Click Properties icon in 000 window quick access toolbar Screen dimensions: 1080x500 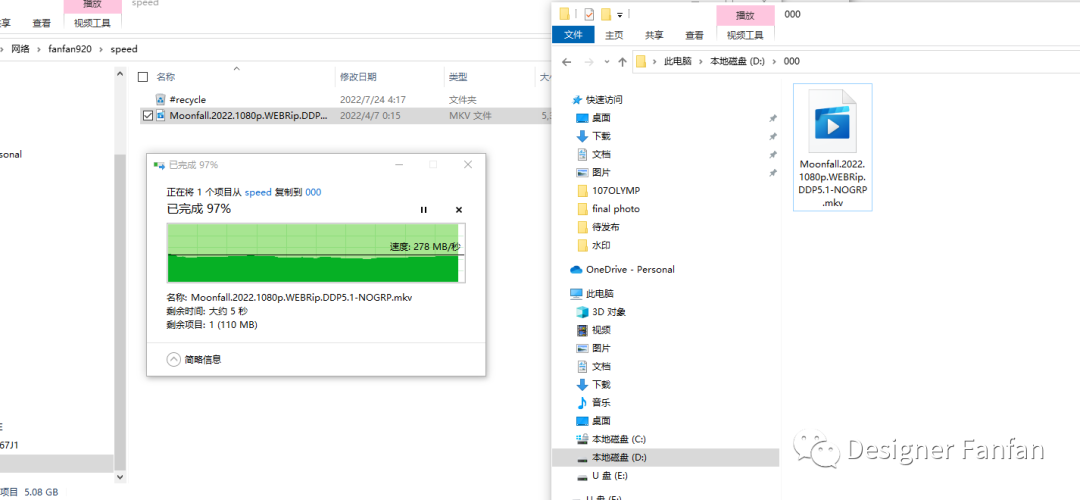589,14
